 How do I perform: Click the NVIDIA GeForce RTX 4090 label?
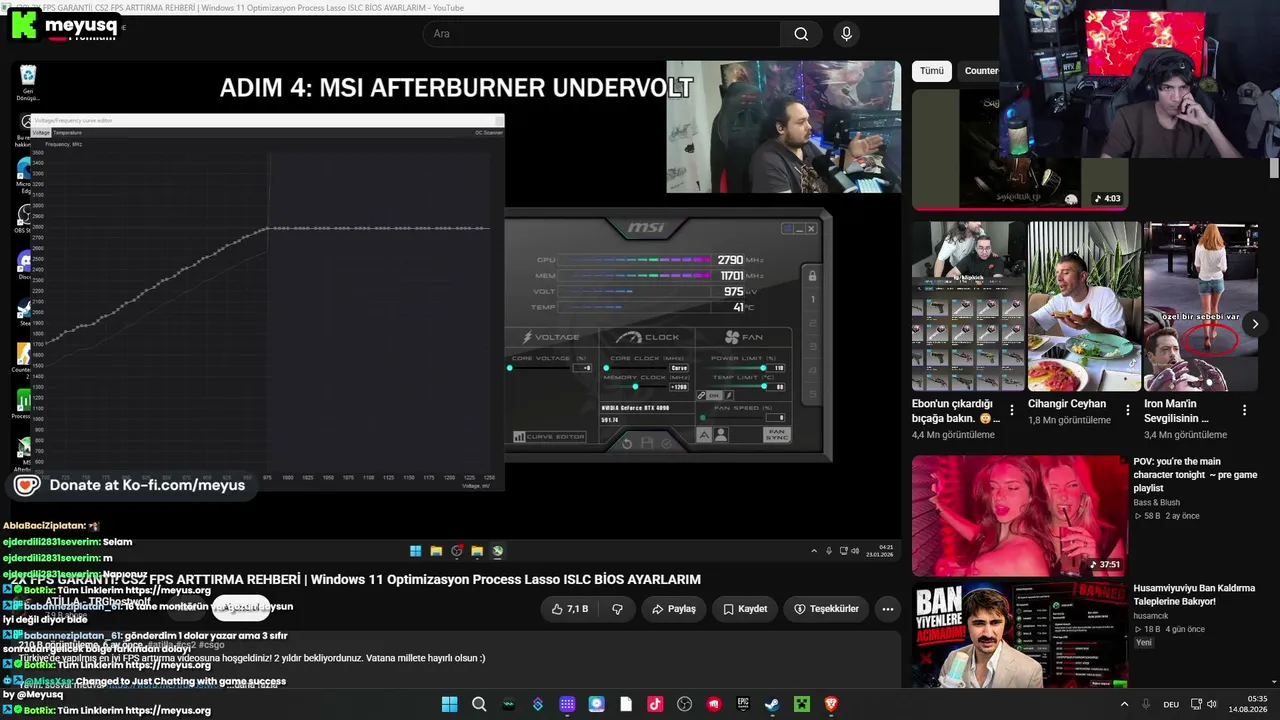[x=635, y=408]
